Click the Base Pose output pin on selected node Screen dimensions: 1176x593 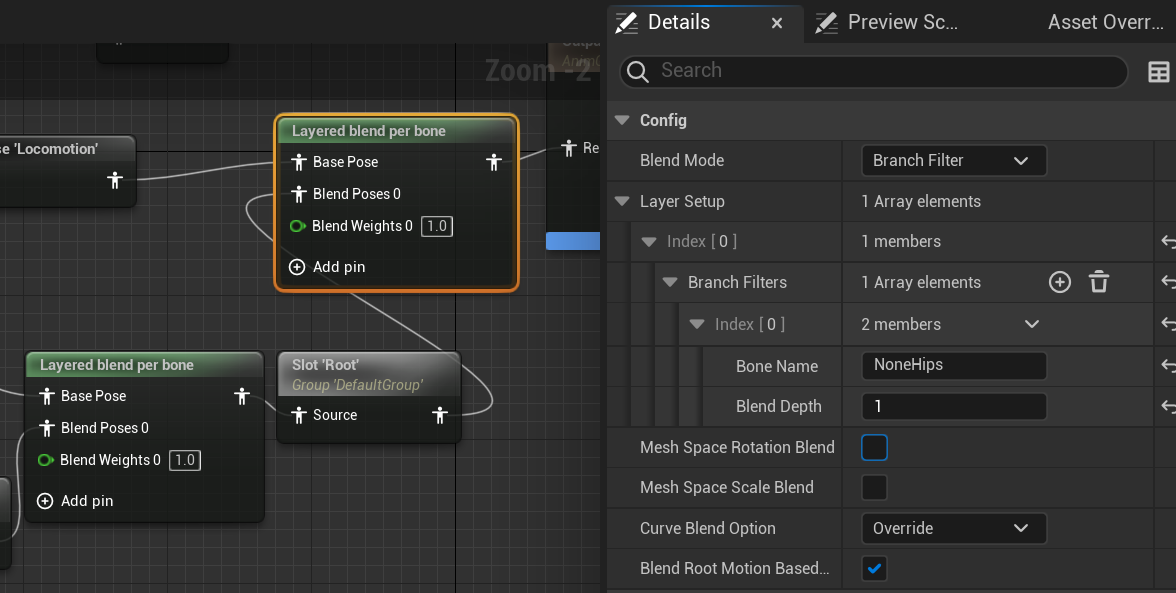point(494,162)
